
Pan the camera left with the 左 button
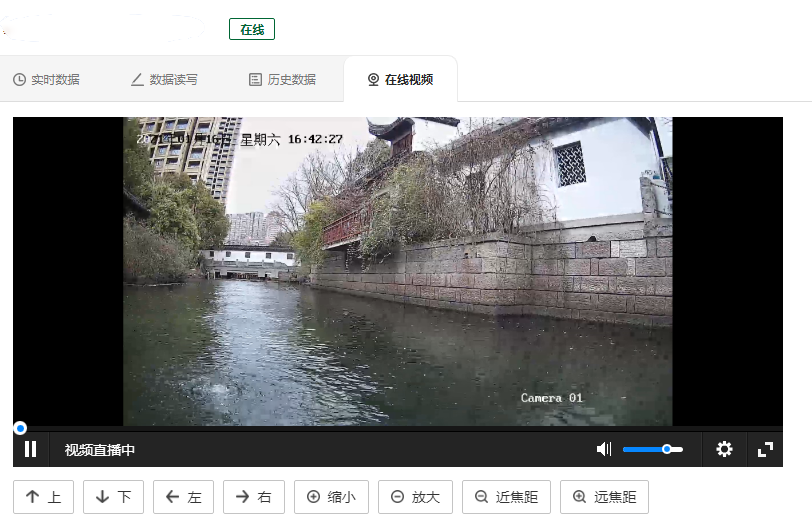(x=183, y=497)
